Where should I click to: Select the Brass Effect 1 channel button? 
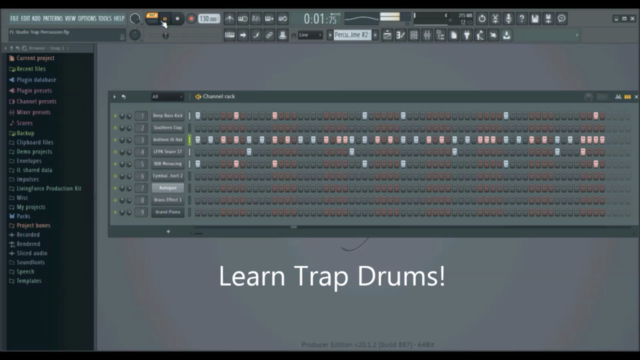click(168, 200)
